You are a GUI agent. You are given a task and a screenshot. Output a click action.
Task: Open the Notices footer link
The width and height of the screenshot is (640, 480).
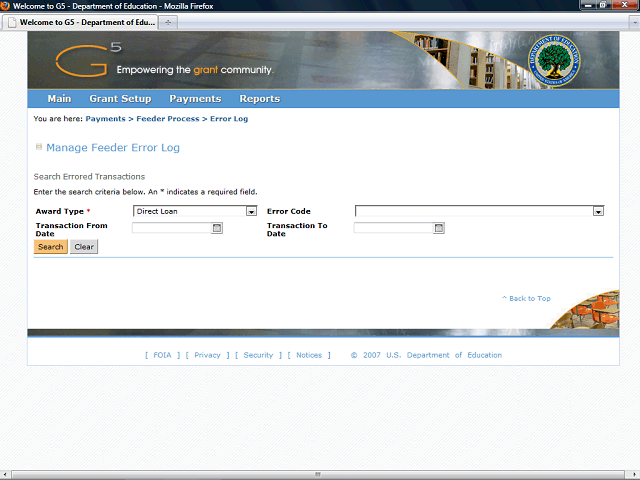point(309,355)
